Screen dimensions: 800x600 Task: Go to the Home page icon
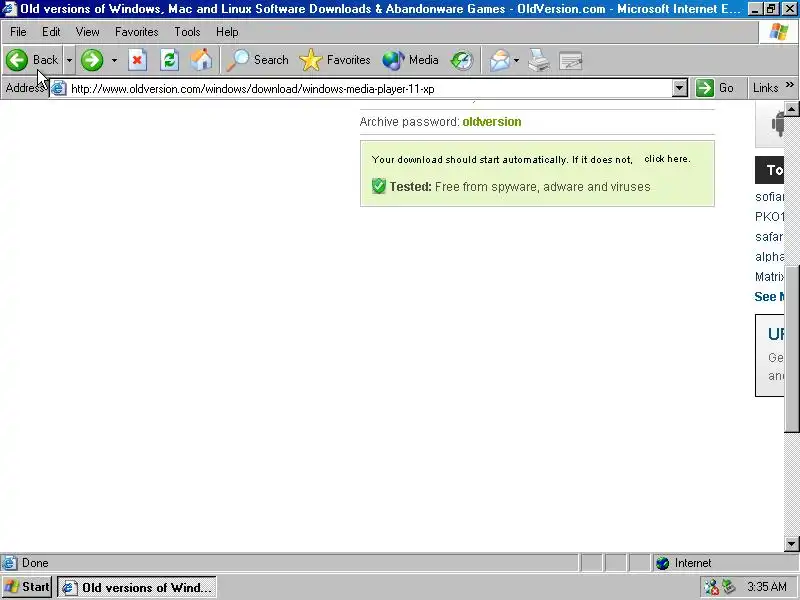201,60
